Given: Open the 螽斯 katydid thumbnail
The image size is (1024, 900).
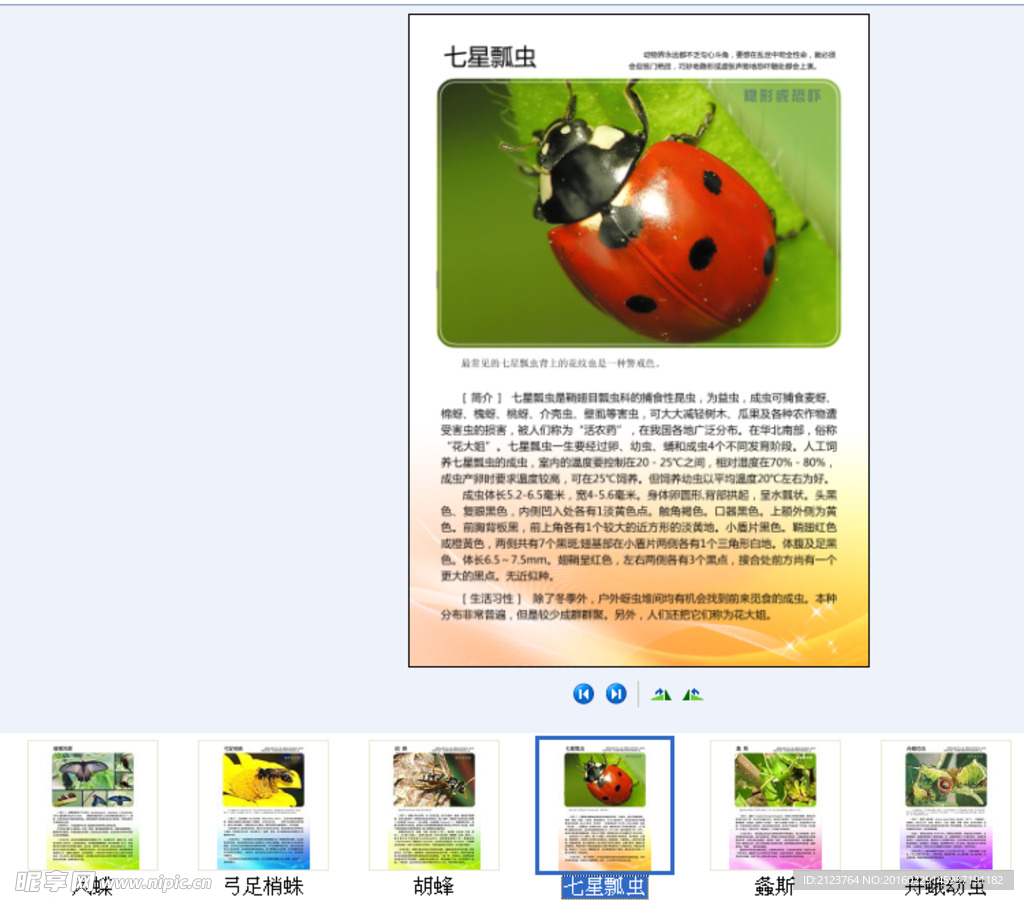Looking at the screenshot, I should point(775,806).
